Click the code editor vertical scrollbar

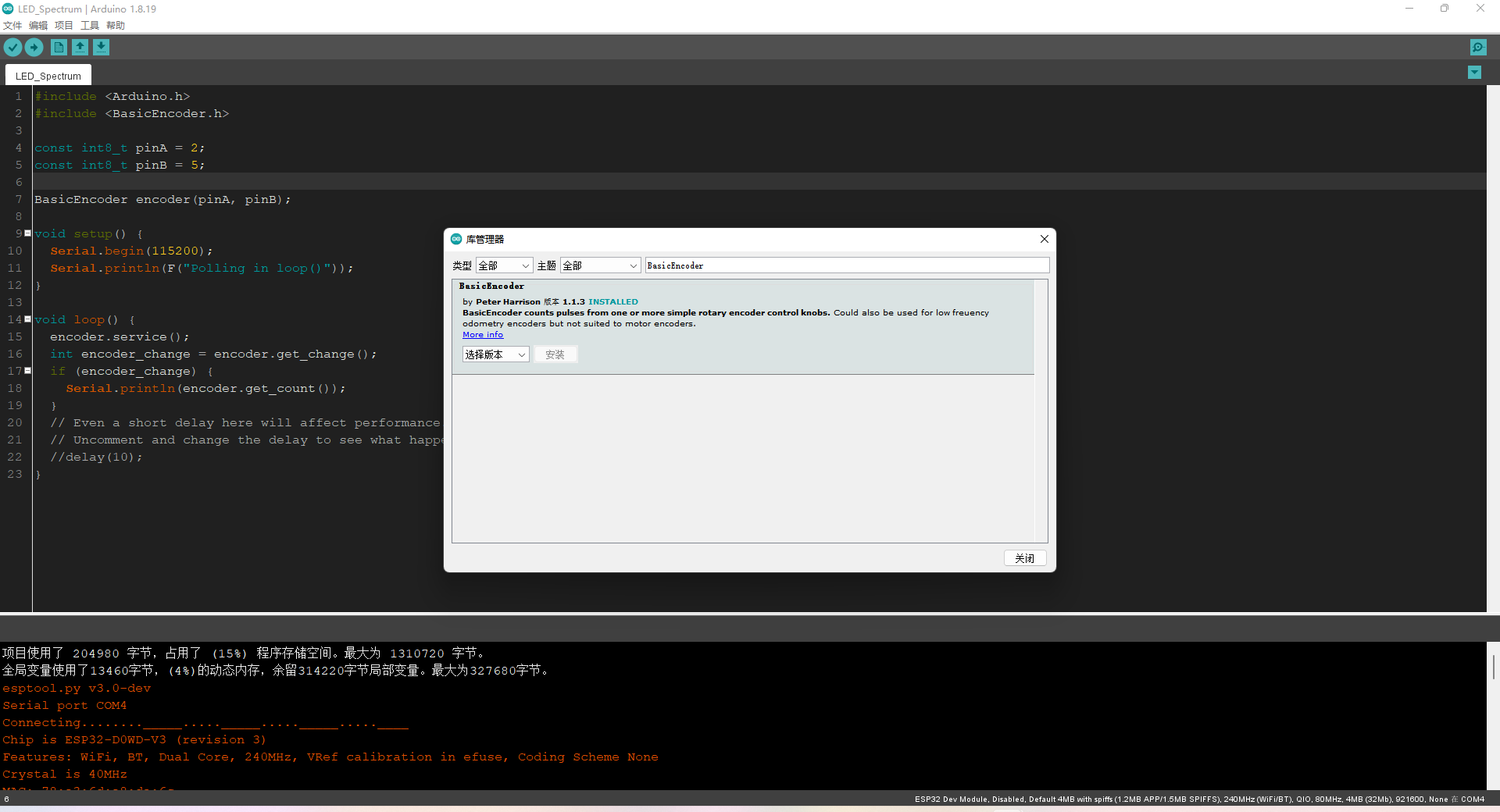coord(1493,348)
